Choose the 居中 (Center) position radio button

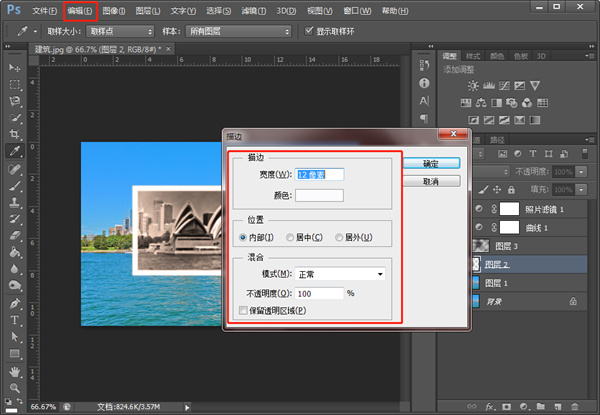pyautogui.click(x=290, y=237)
